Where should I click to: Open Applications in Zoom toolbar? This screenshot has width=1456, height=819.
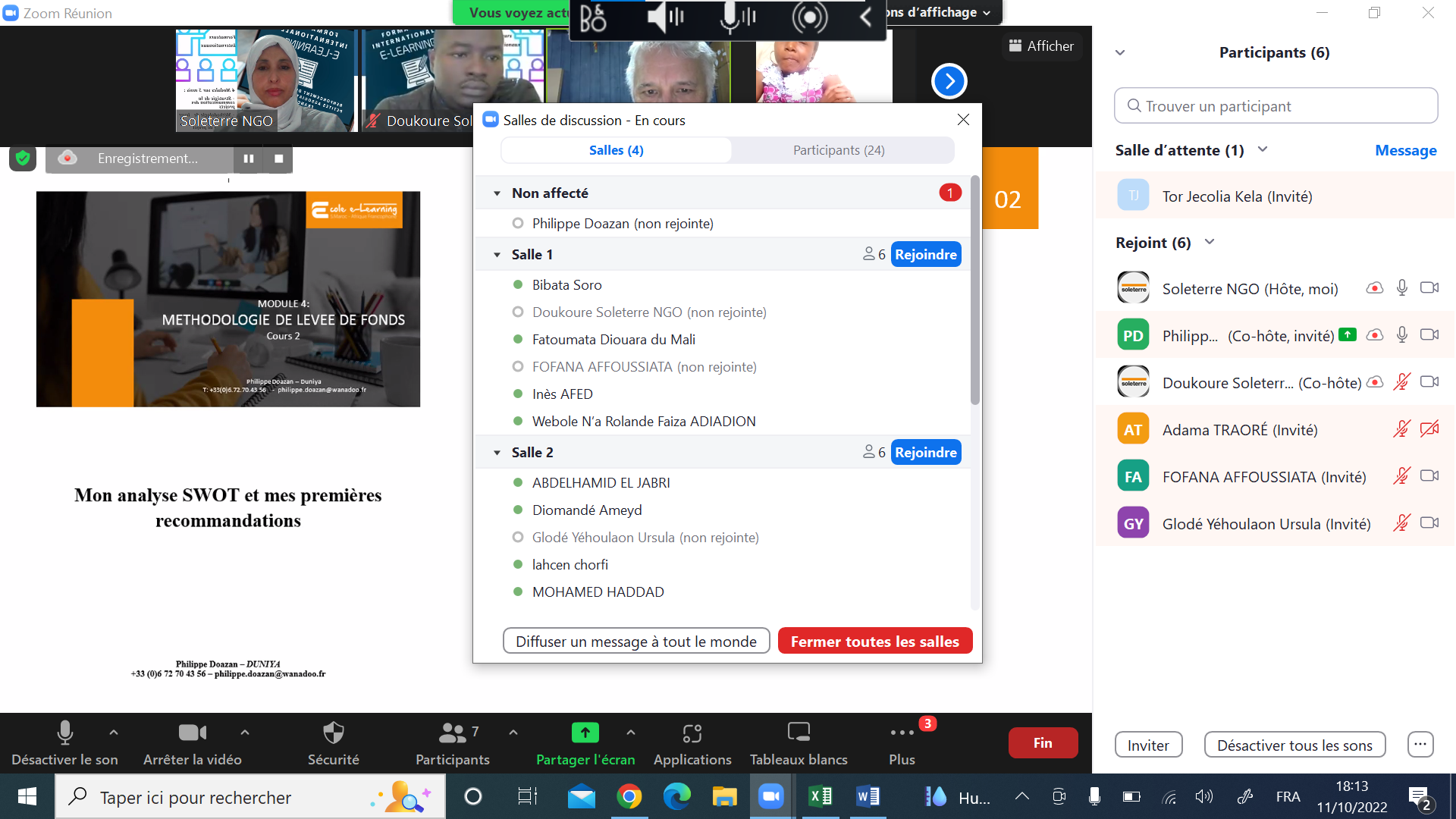[x=692, y=742]
